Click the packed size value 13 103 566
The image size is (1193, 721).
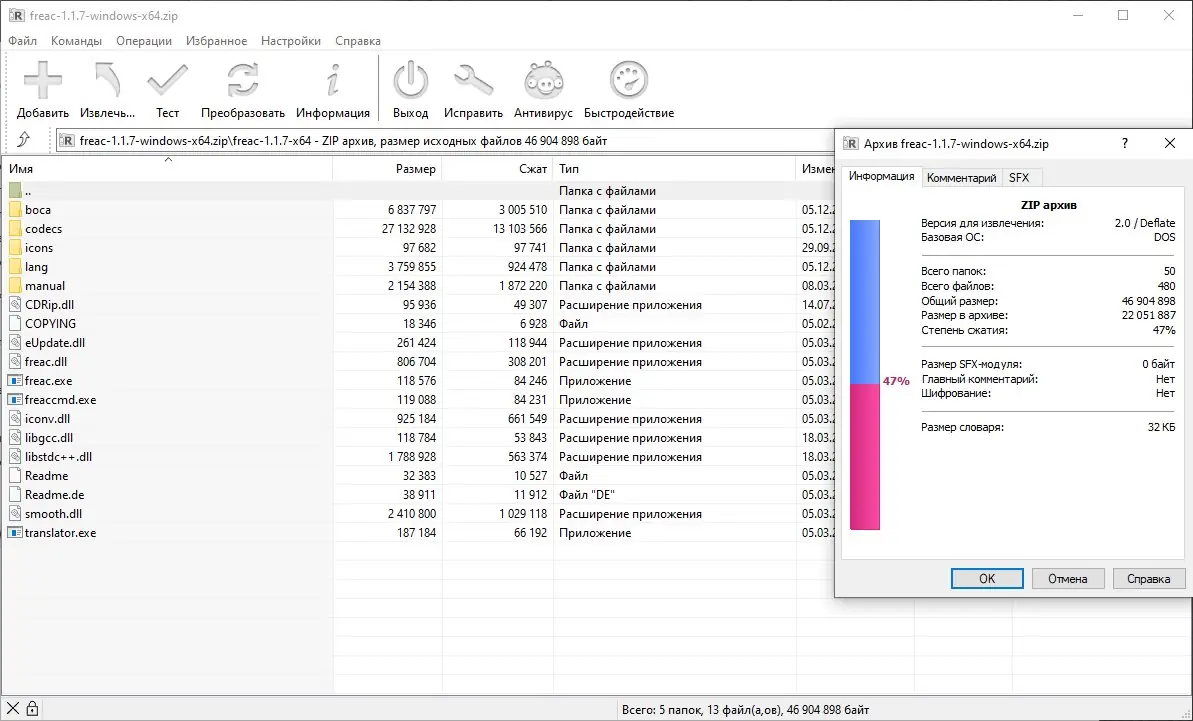point(520,229)
